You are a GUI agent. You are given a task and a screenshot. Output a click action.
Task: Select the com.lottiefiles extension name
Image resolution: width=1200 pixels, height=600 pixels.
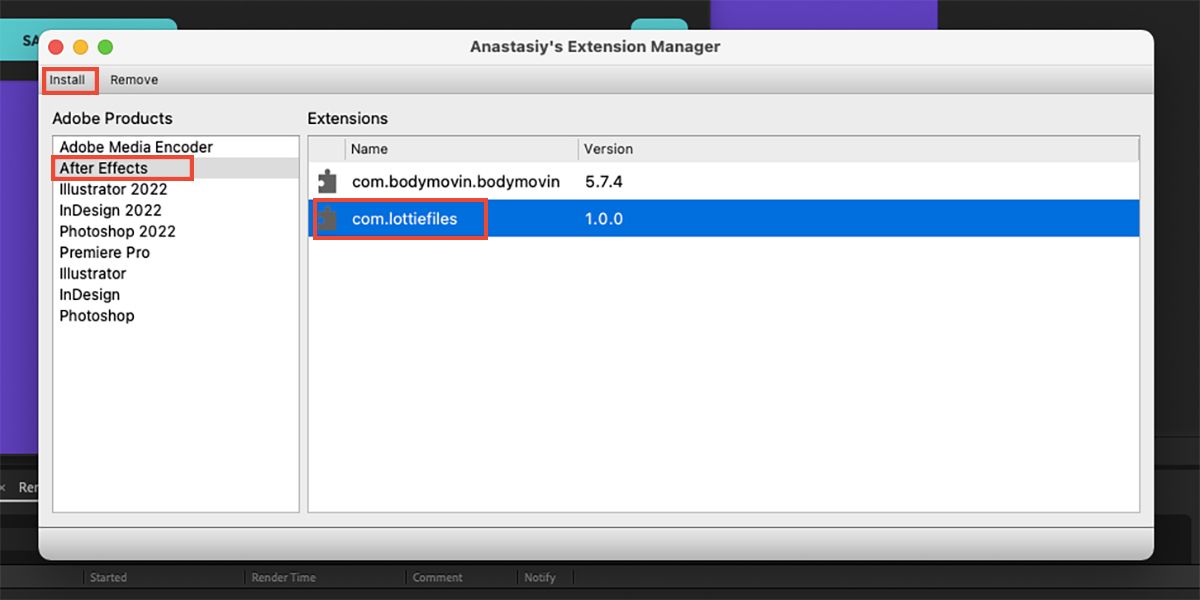click(x=405, y=218)
